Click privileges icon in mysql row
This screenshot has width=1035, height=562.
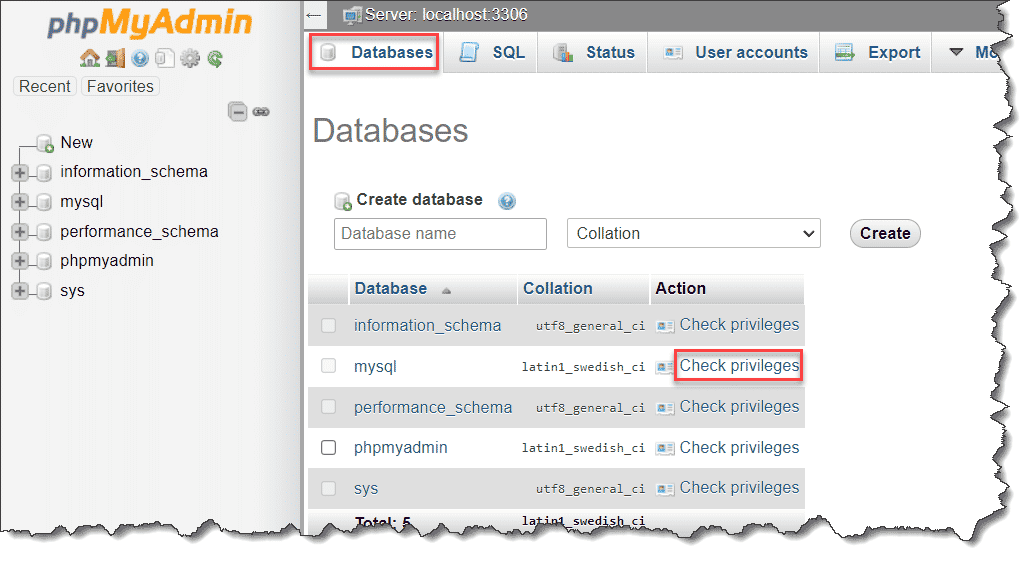coord(664,367)
